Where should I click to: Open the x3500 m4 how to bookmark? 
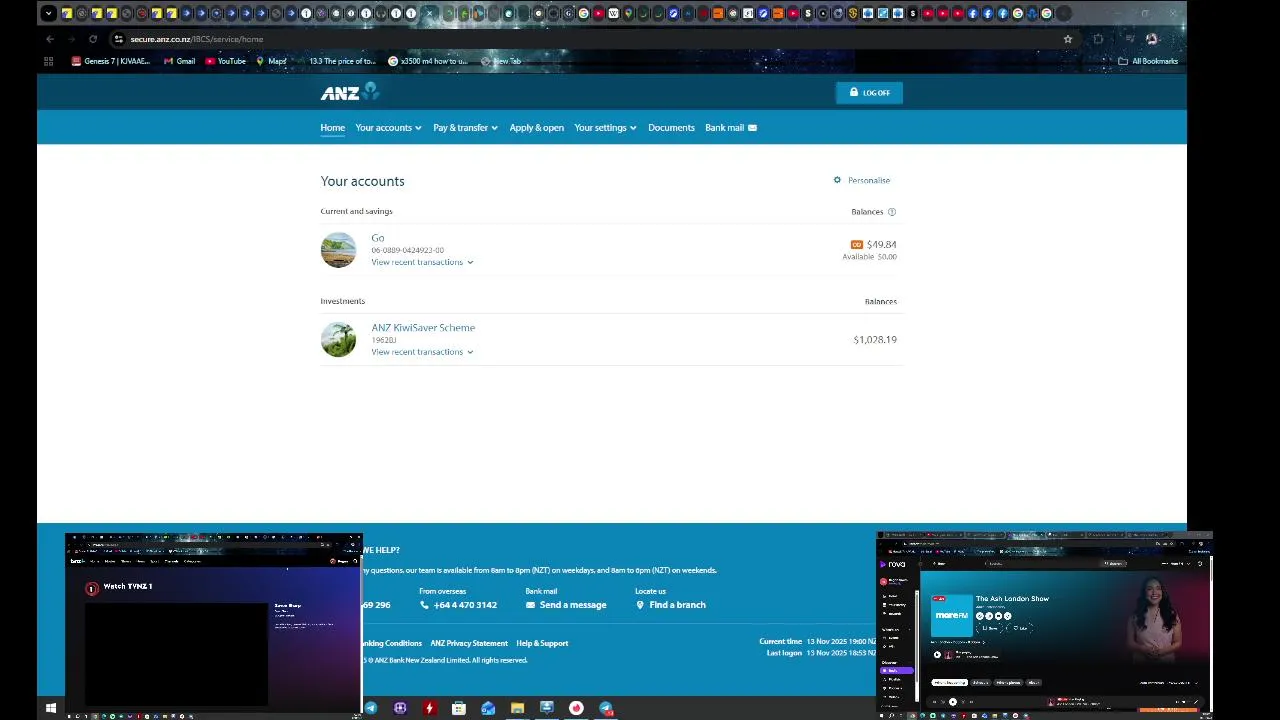coord(428,61)
